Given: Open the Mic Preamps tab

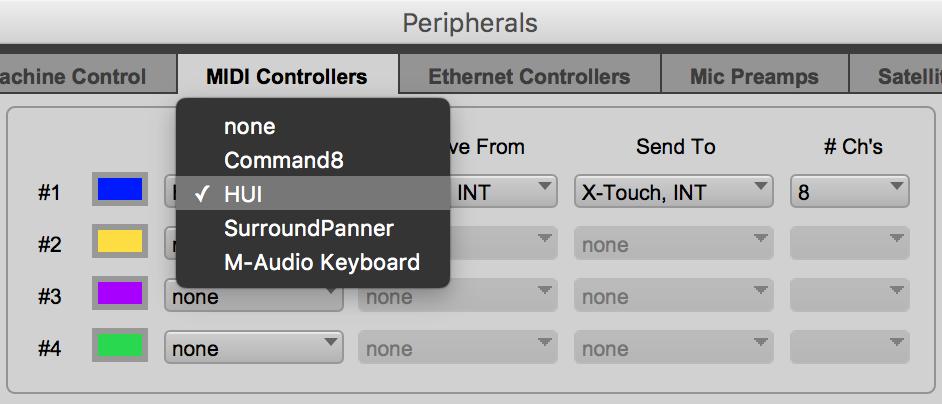Looking at the screenshot, I should coord(754,76).
